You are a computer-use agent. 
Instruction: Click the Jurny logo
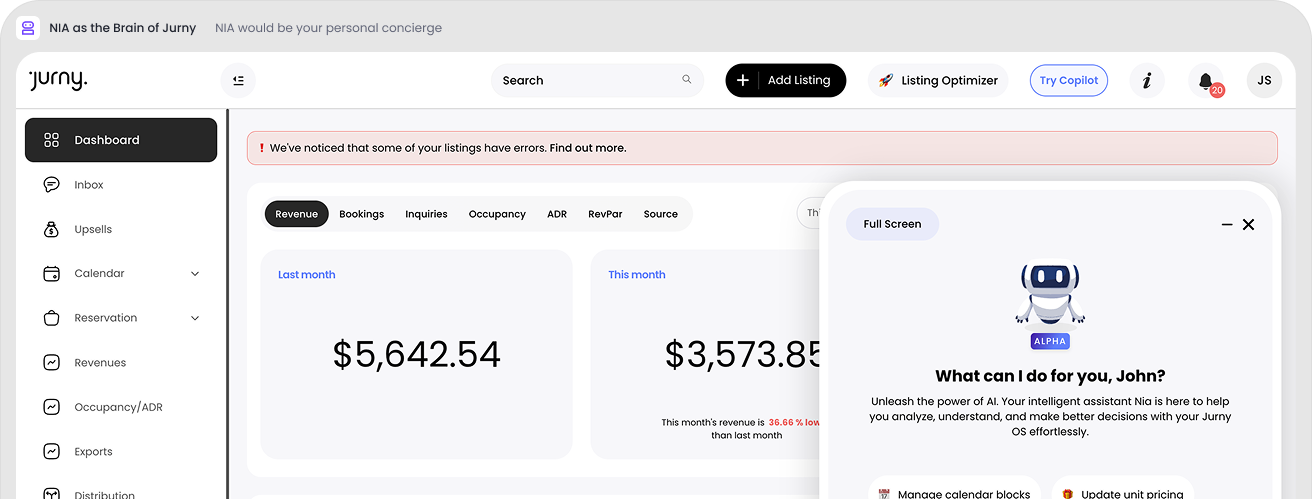(x=58, y=81)
